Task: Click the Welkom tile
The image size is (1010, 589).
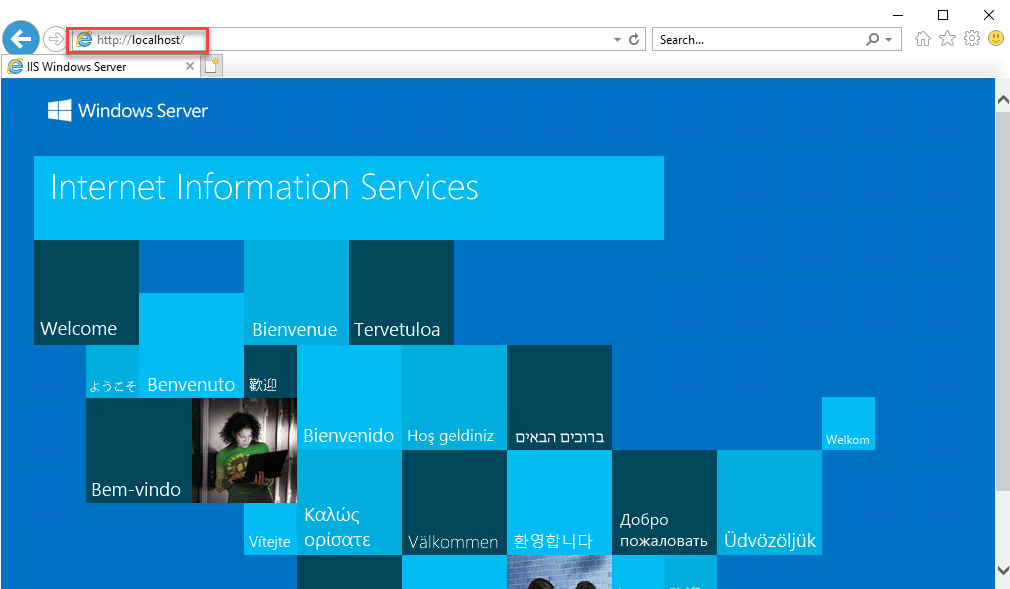Action: point(848,423)
